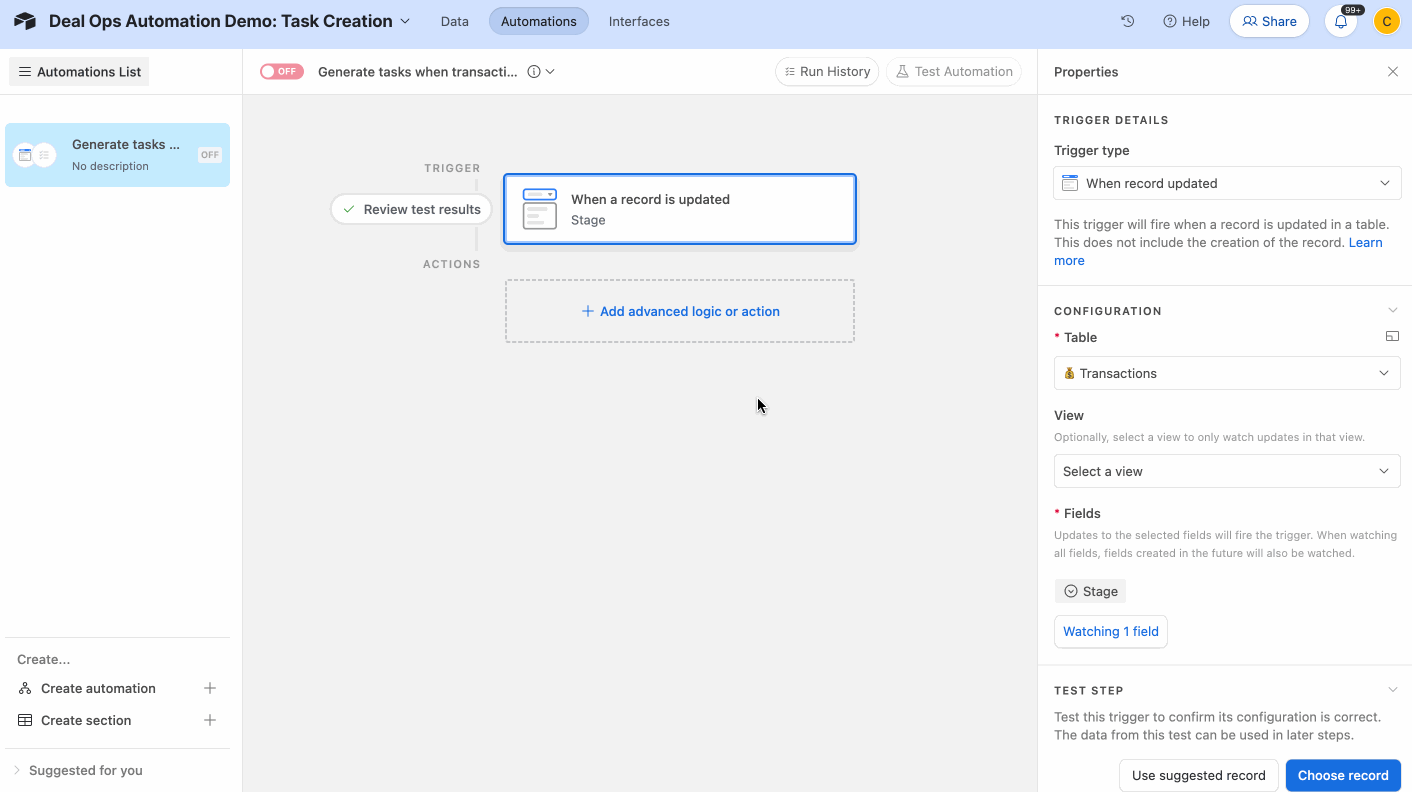Switch to the Interfaces tab

[x=639, y=21]
